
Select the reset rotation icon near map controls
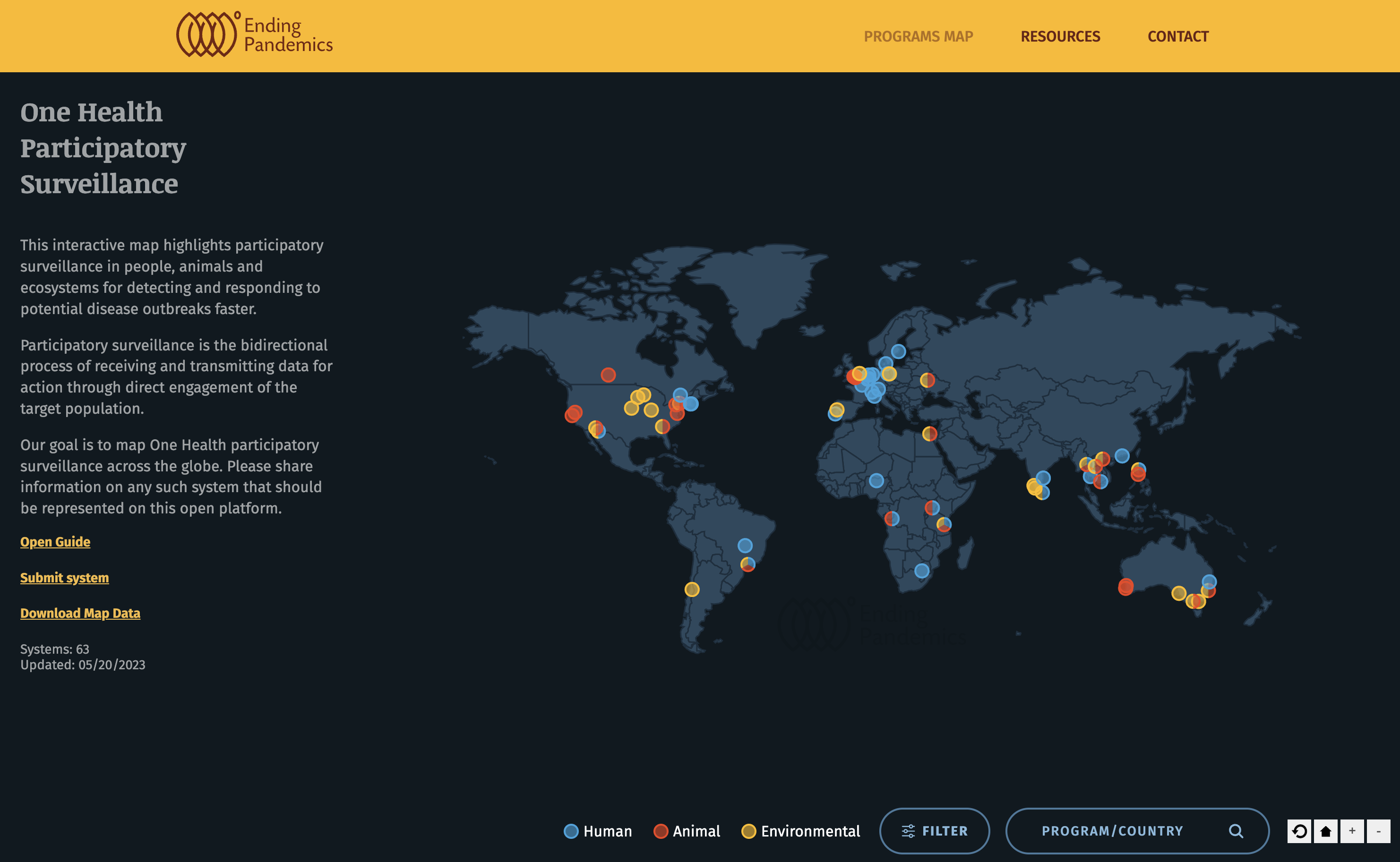point(1300,831)
